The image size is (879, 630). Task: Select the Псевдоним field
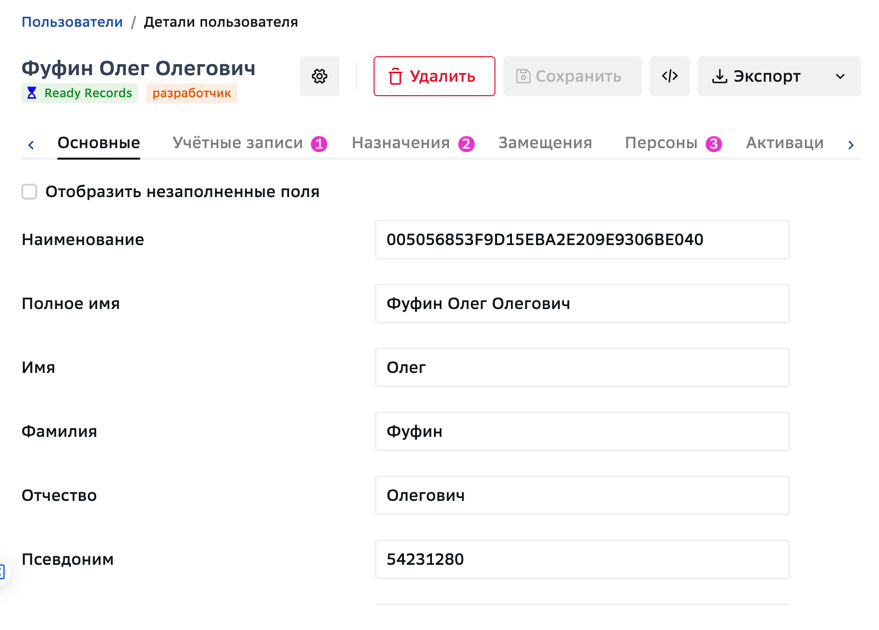(582, 559)
